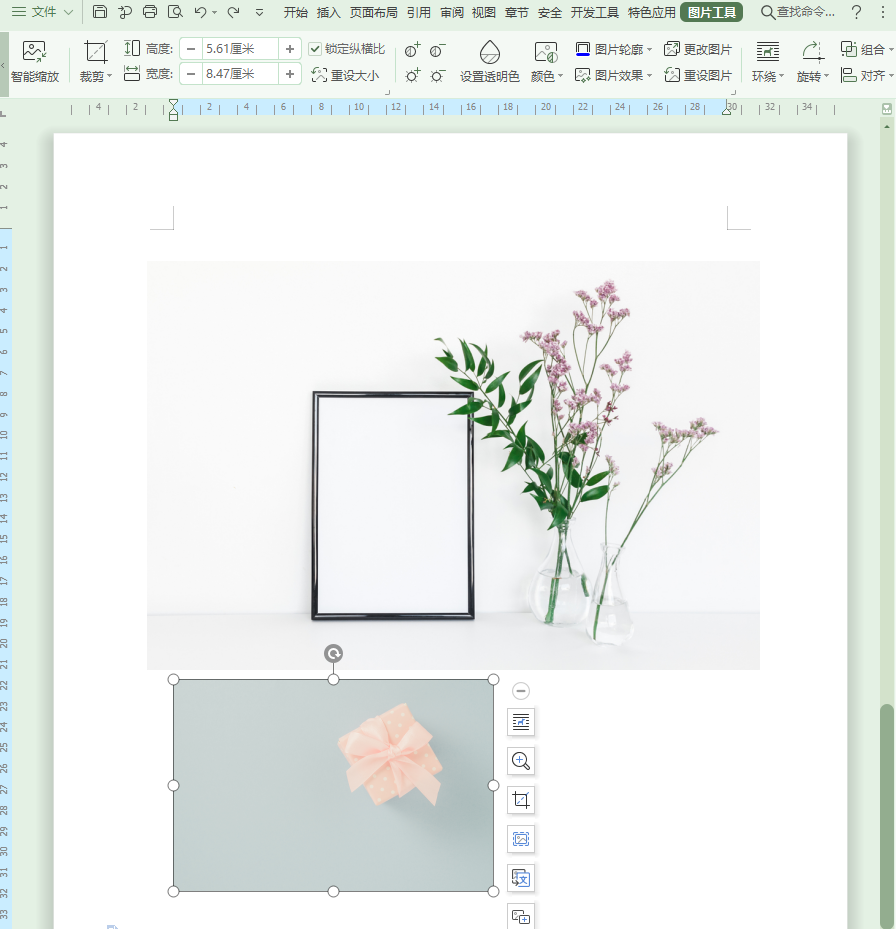
Task: Open the 对齐 align dropdown
Action: pyautogui.click(x=866, y=75)
